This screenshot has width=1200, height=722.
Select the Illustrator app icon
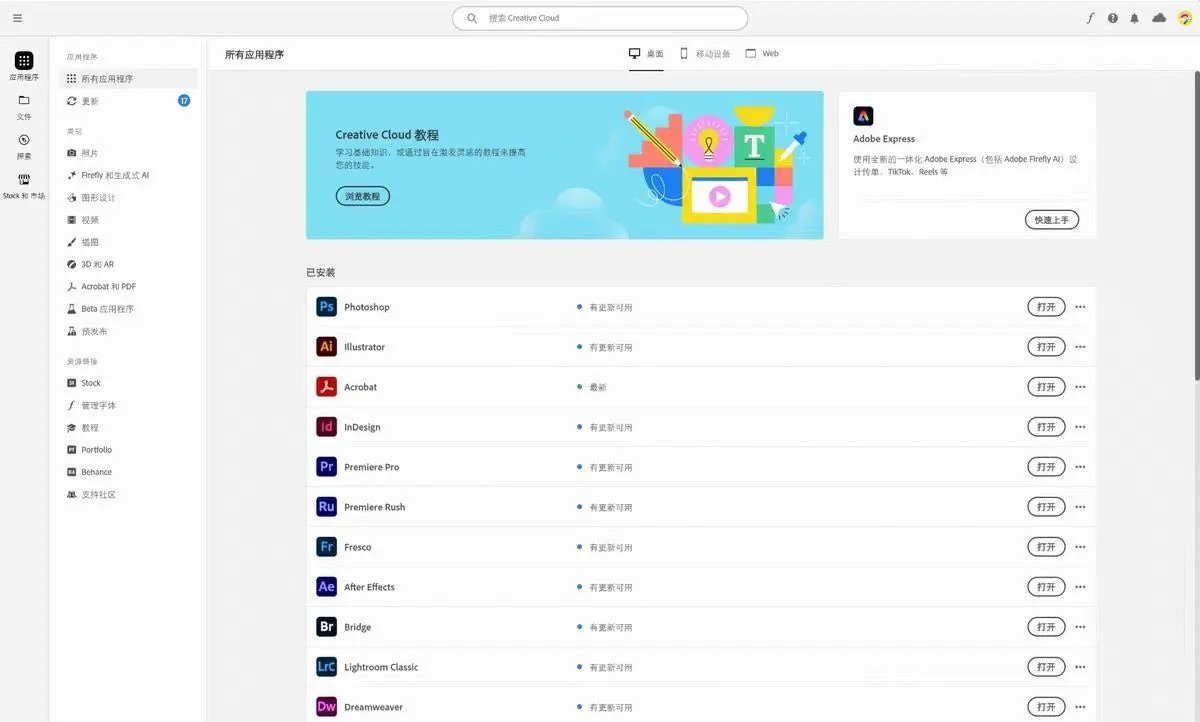click(x=326, y=346)
